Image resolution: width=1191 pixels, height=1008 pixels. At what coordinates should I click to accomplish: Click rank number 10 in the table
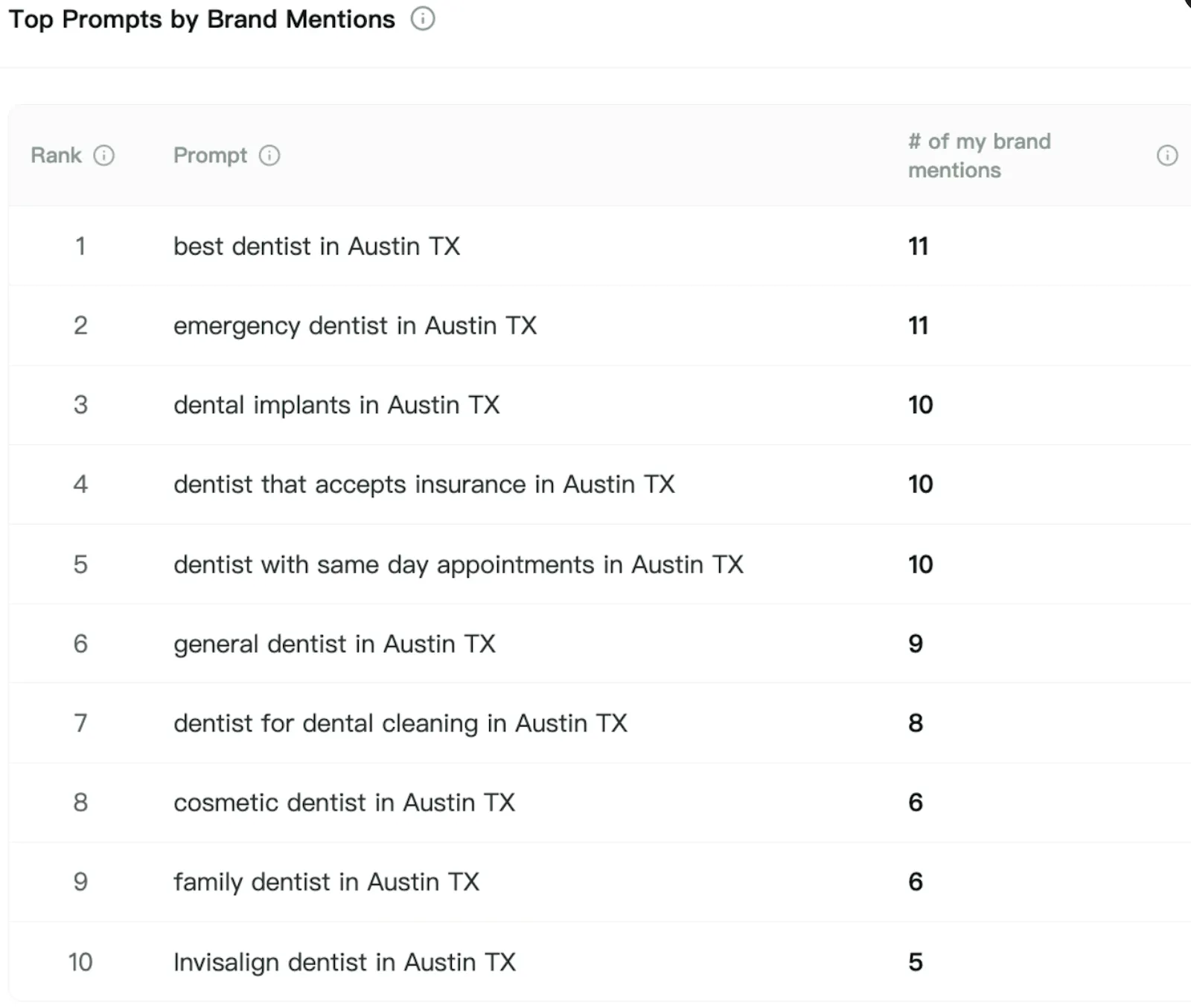80,962
